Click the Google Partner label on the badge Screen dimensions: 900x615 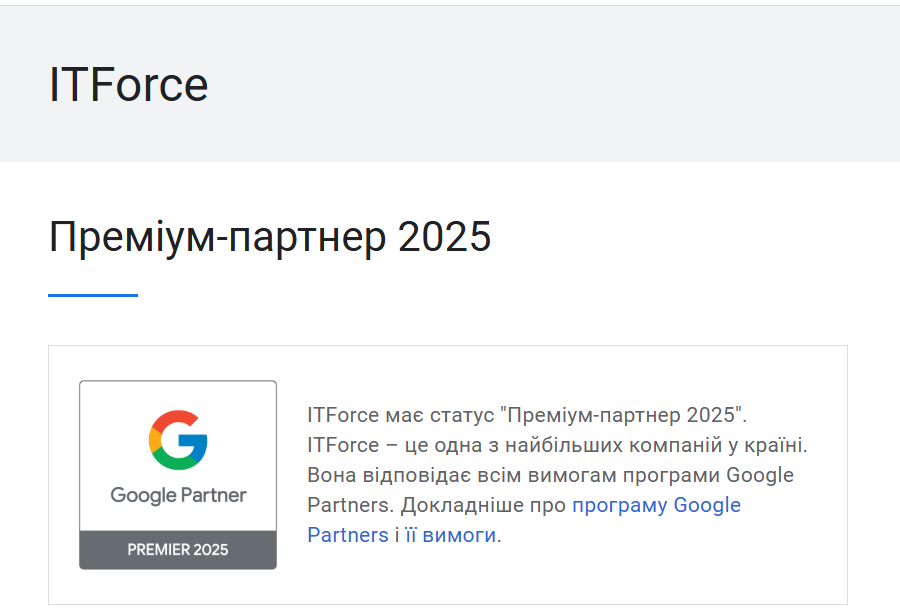click(x=179, y=494)
